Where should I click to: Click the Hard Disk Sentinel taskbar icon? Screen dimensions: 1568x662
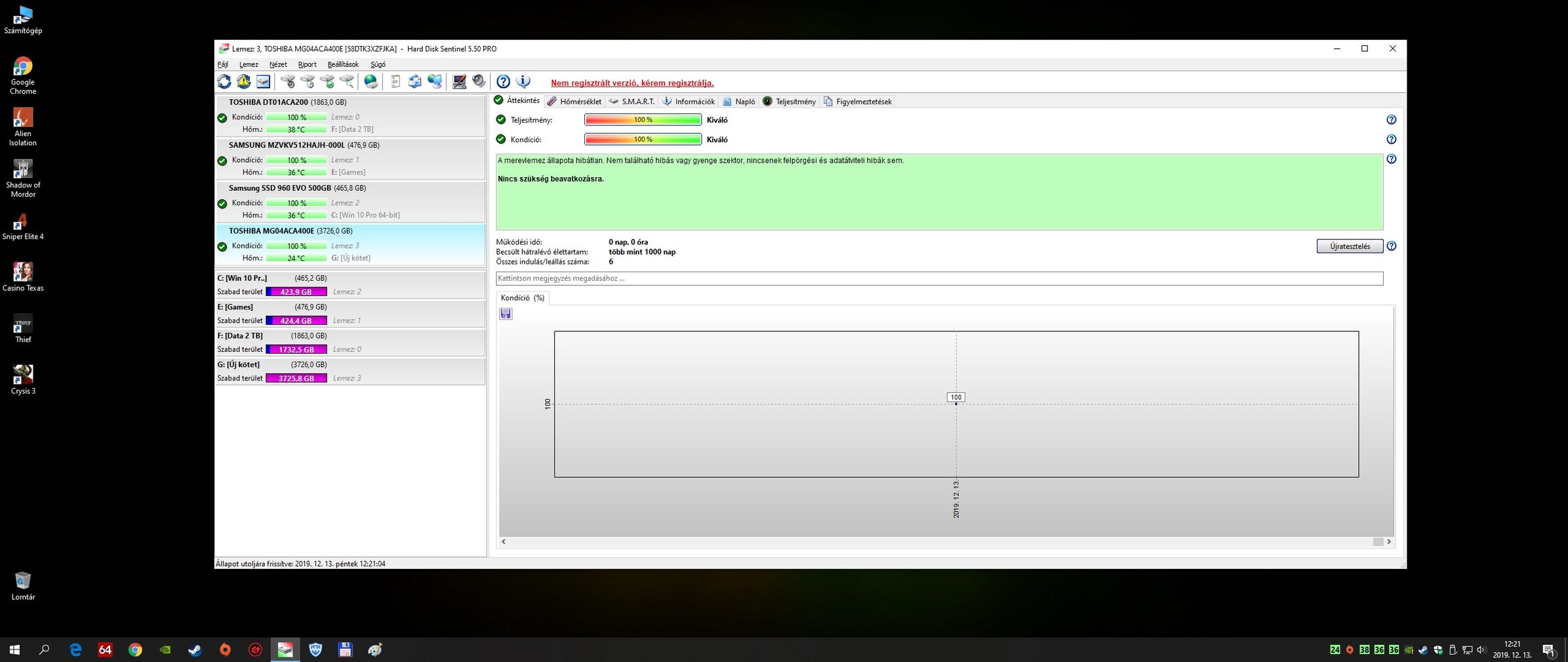285,650
